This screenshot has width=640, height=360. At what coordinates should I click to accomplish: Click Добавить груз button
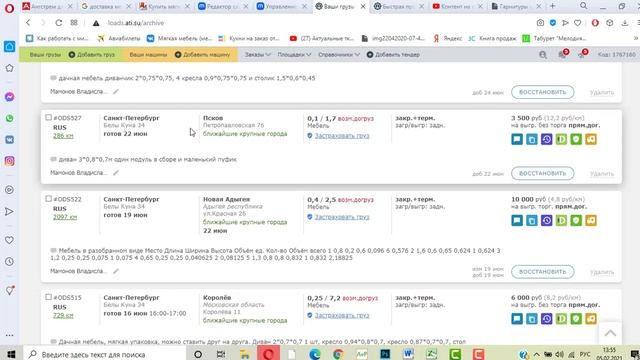91,54
